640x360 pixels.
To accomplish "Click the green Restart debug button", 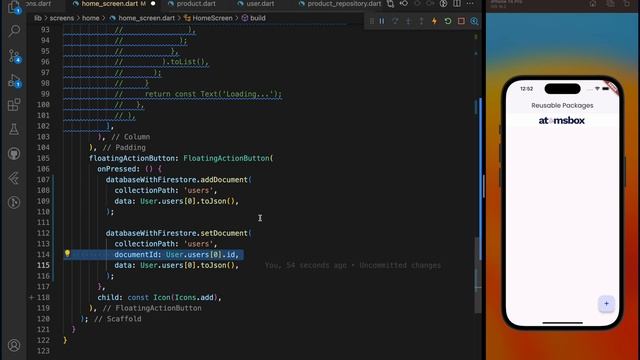I will pos(448,21).
